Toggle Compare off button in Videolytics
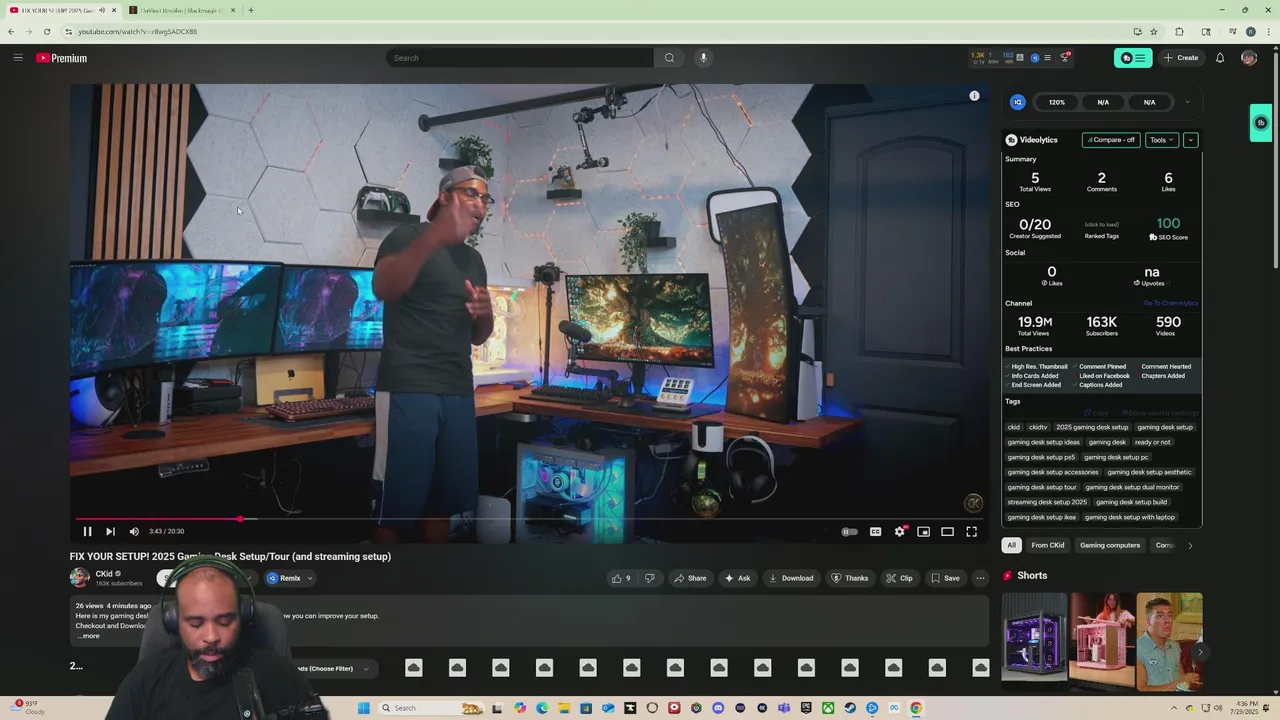 click(x=1111, y=140)
